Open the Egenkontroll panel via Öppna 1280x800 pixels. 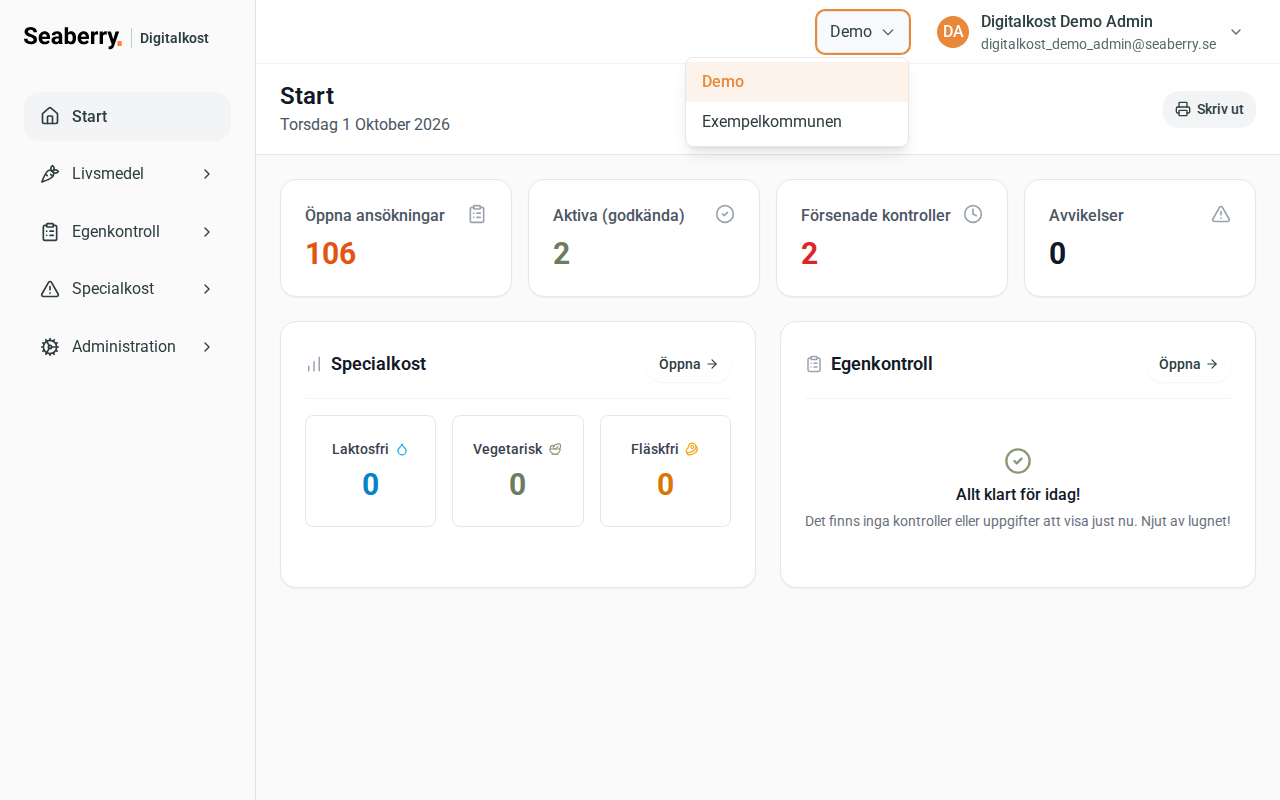1189,364
